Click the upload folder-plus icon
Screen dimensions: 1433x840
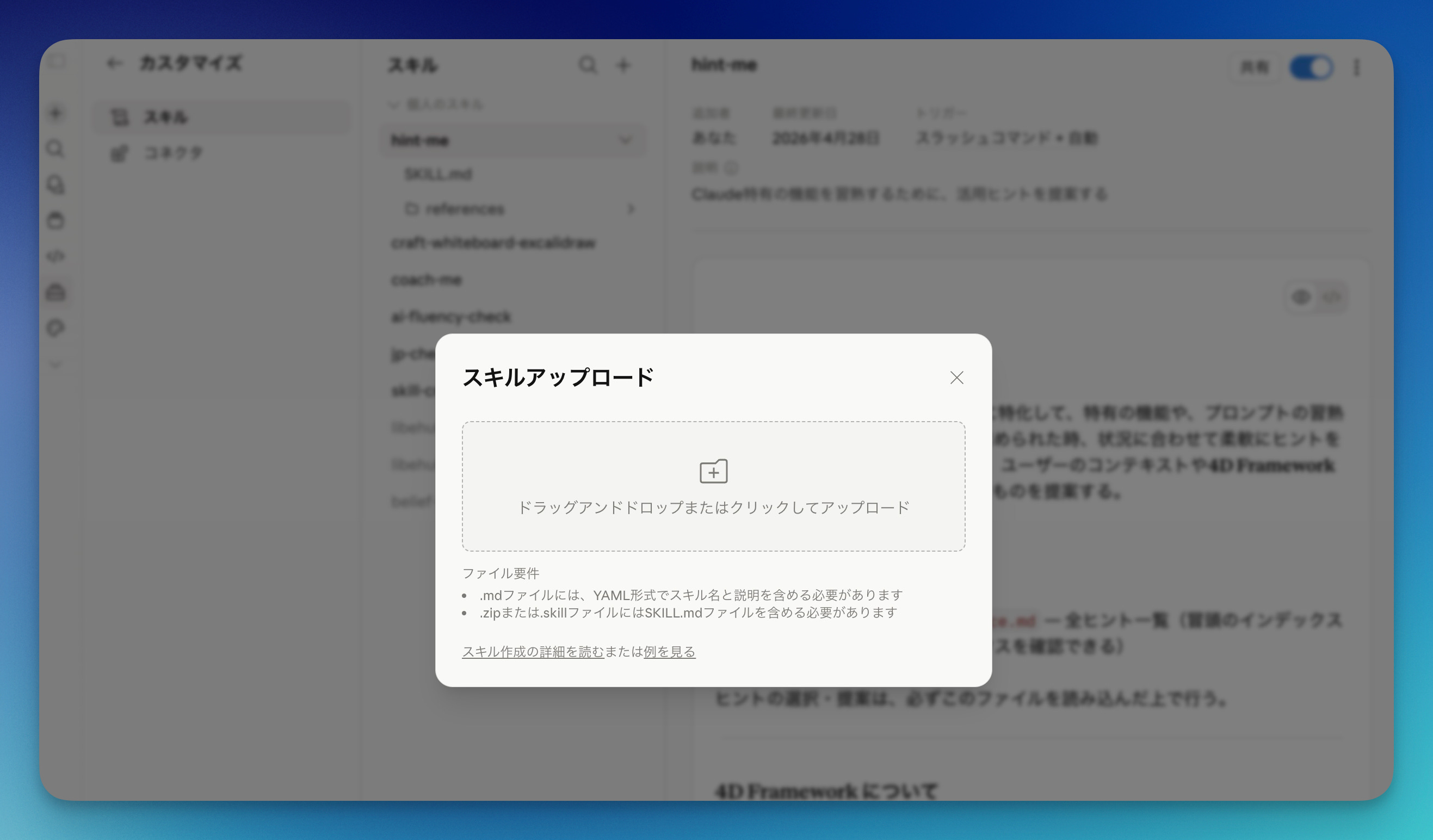713,471
